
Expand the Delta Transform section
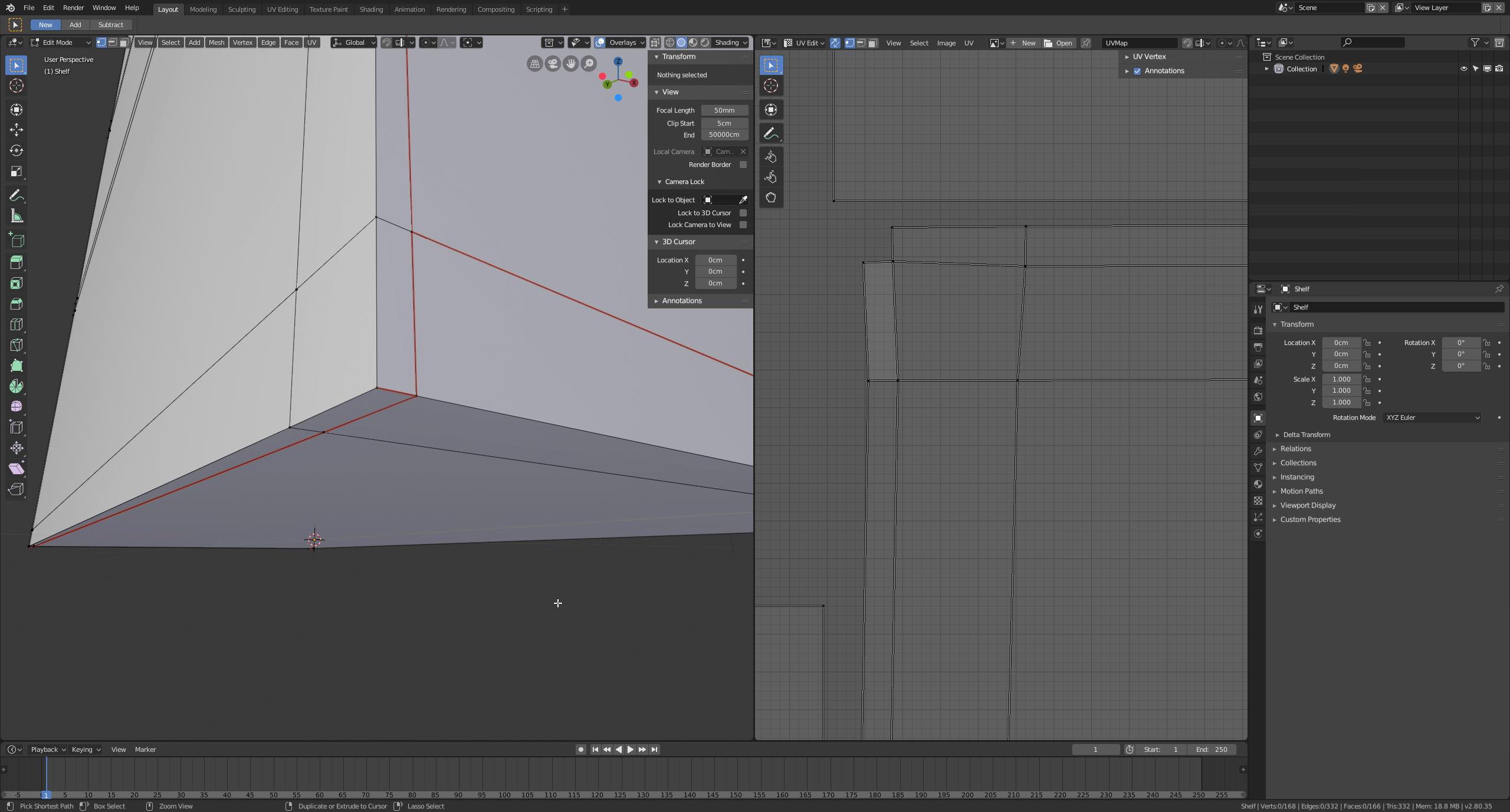pos(1307,435)
